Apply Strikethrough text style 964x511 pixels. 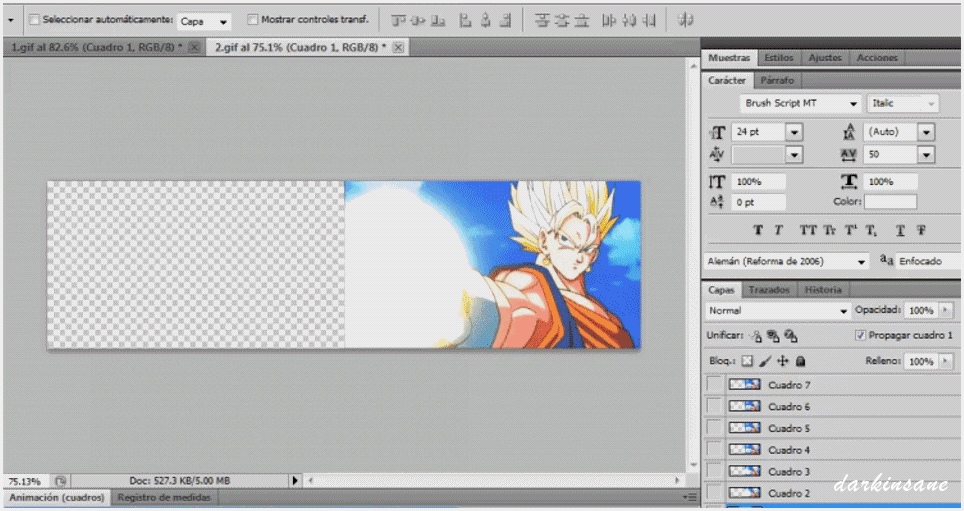click(x=921, y=230)
